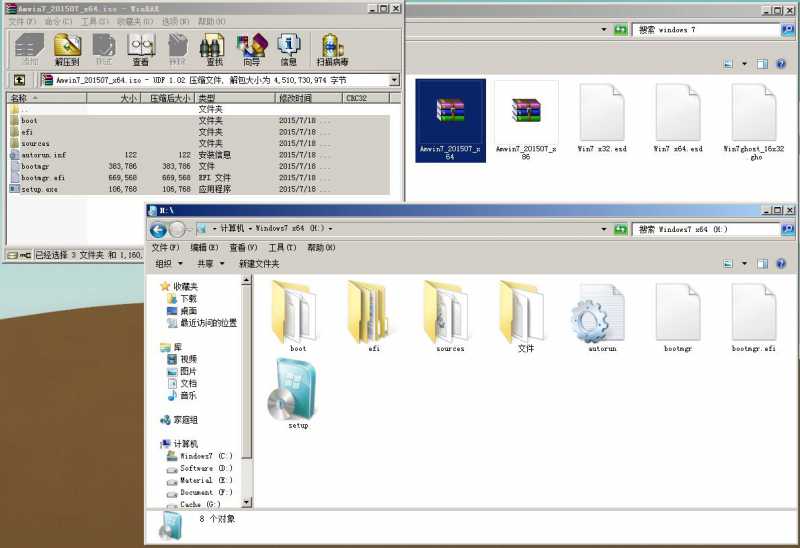Select the bootmgr.efi file icon in the H:\ window
Screen dimensions: 800x548
(754, 316)
